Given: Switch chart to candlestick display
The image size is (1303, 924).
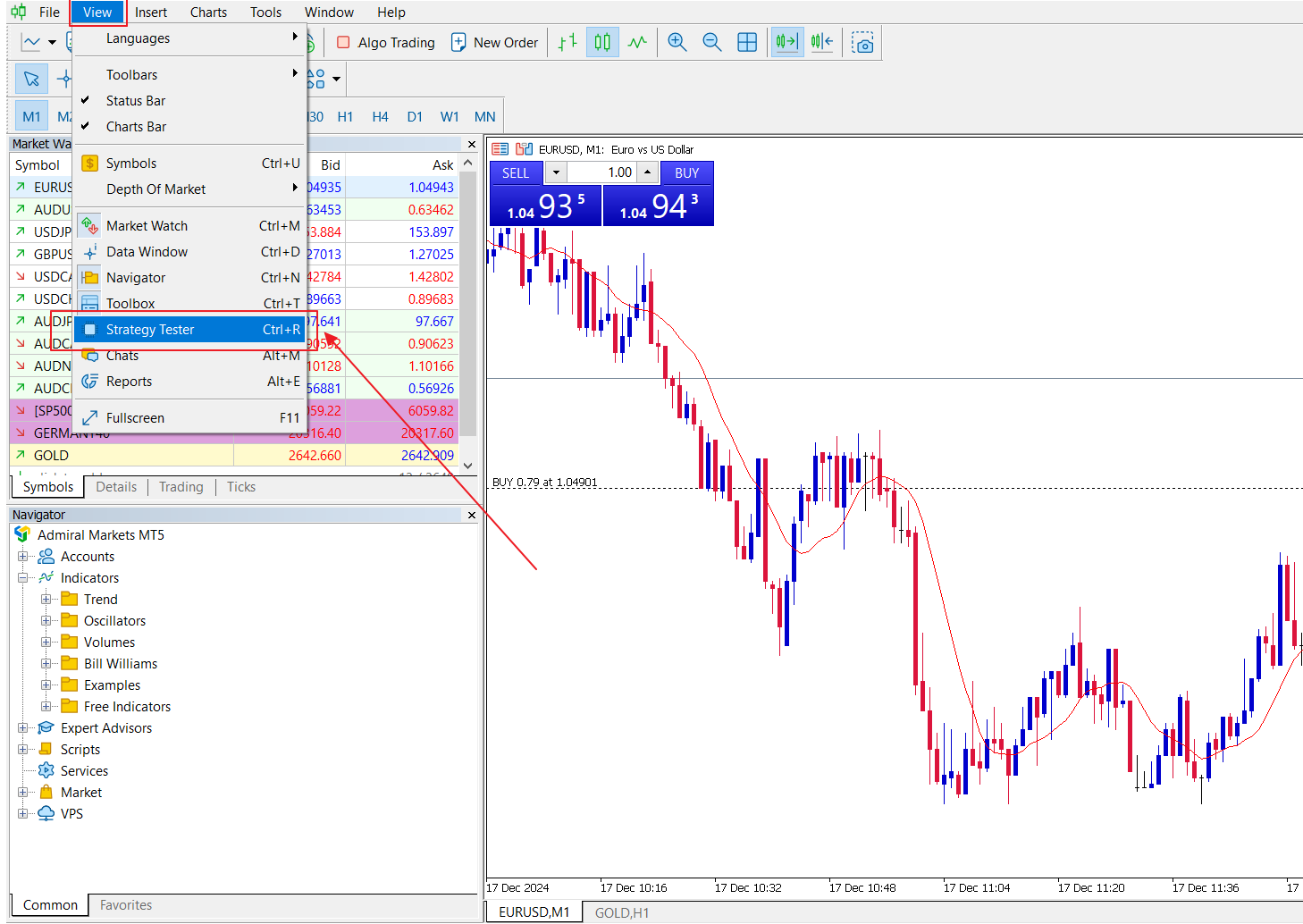Looking at the screenshot, I should coord(602,43).
